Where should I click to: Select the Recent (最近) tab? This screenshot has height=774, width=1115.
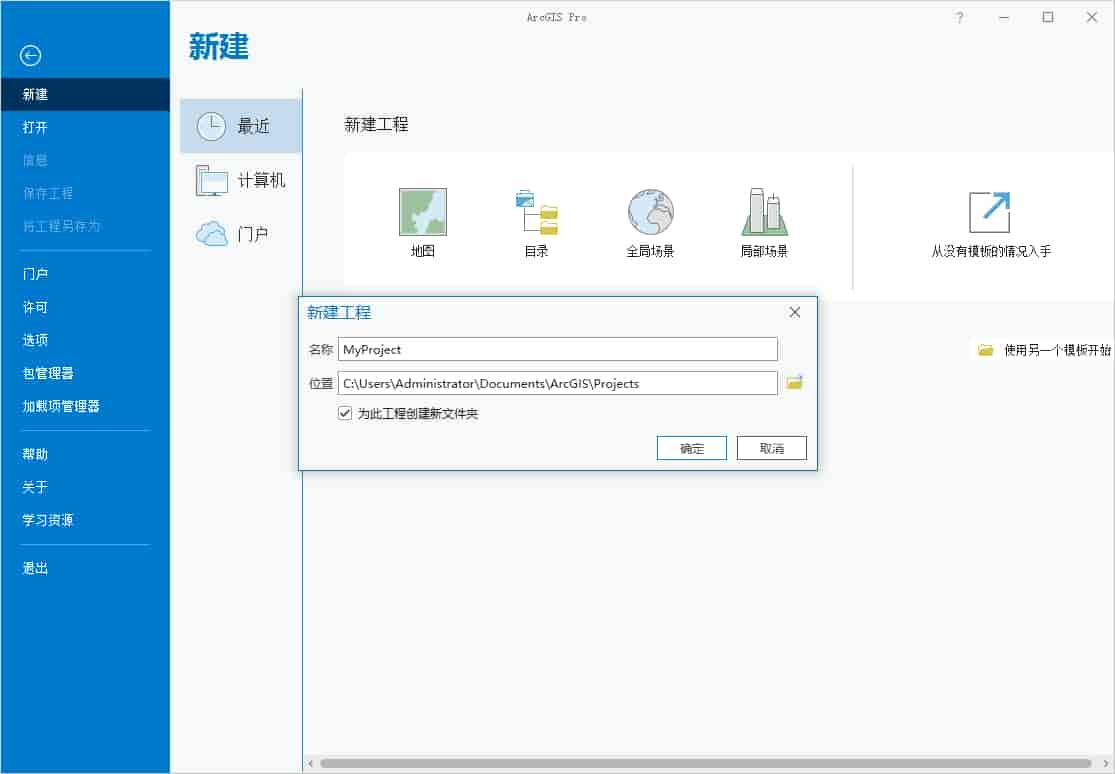click(241, 126)
